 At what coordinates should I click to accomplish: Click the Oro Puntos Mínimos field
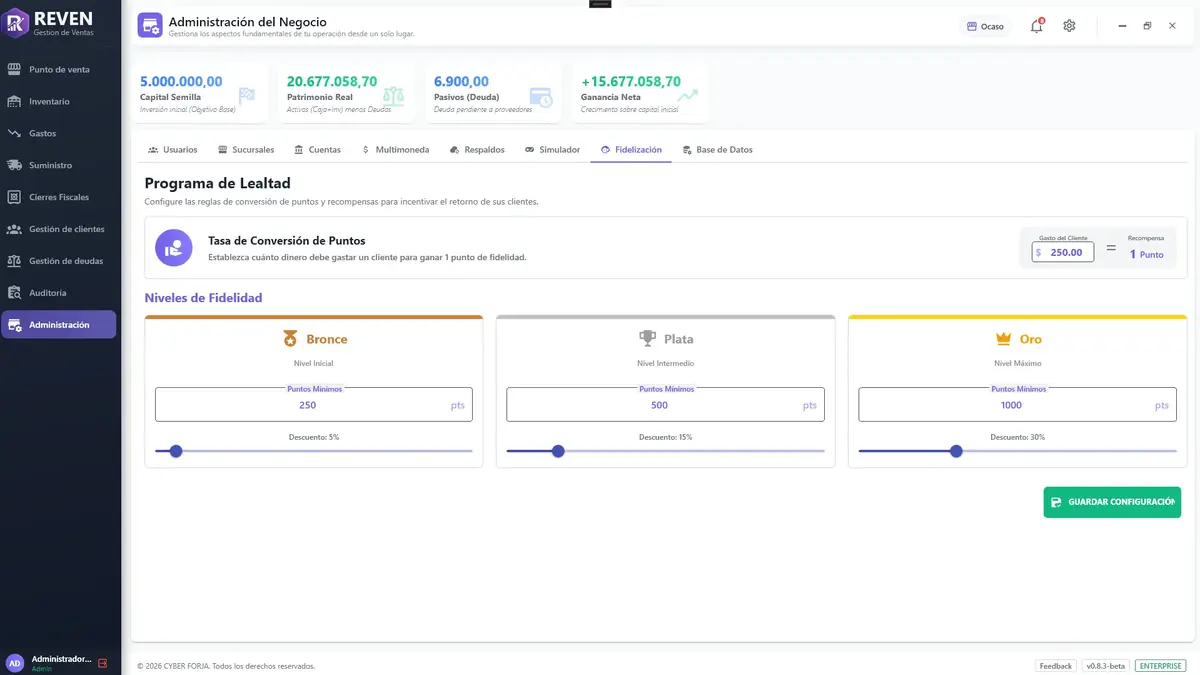[x=1017, y=405]
